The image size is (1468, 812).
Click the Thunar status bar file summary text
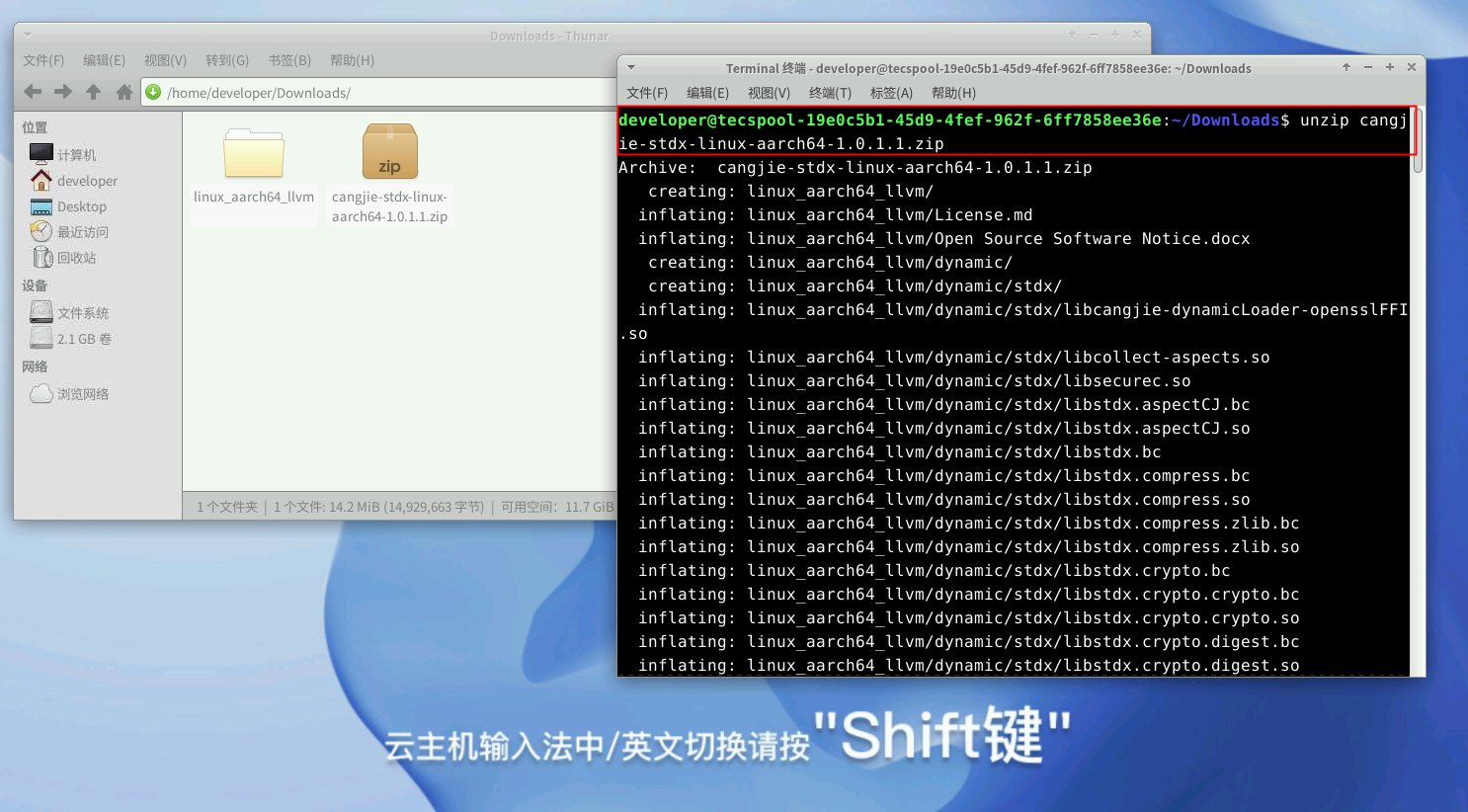(x=405, y=507)
